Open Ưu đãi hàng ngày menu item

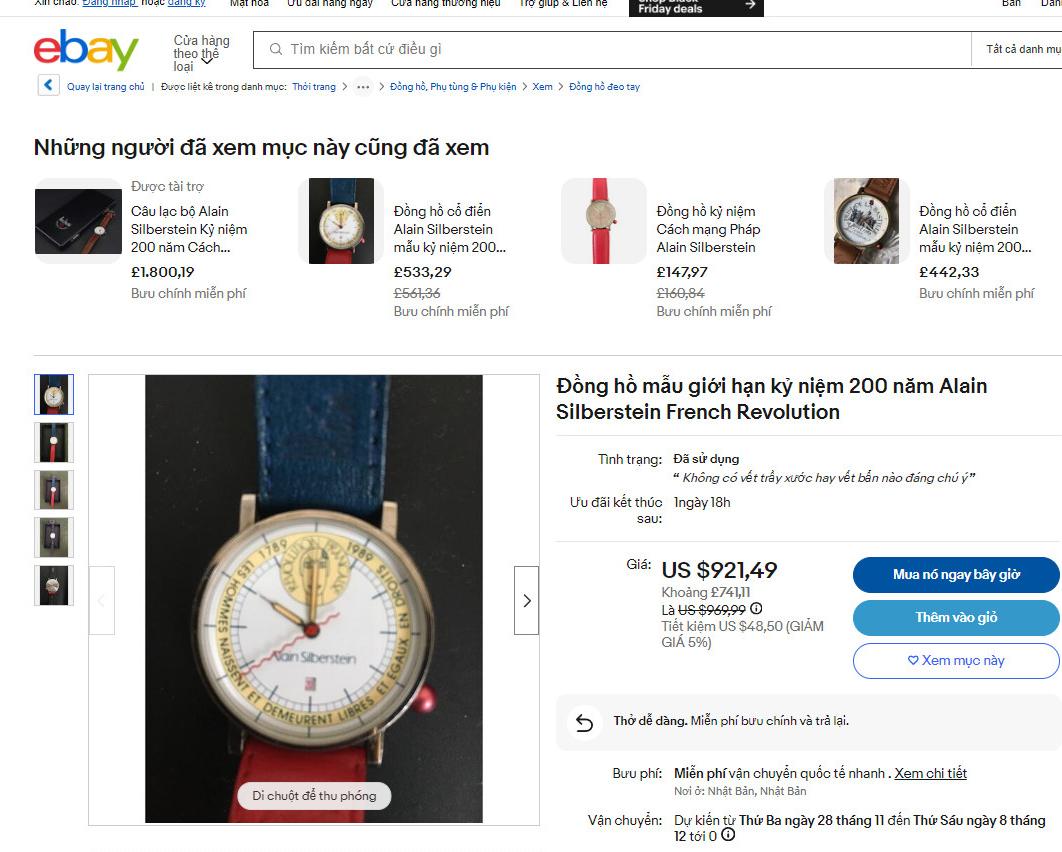click(330, 3)
